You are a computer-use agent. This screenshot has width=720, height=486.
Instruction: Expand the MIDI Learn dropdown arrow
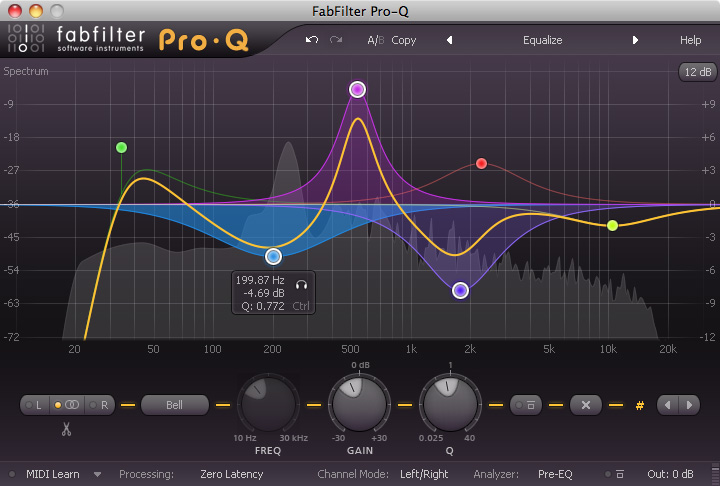(x=97, y=474)
